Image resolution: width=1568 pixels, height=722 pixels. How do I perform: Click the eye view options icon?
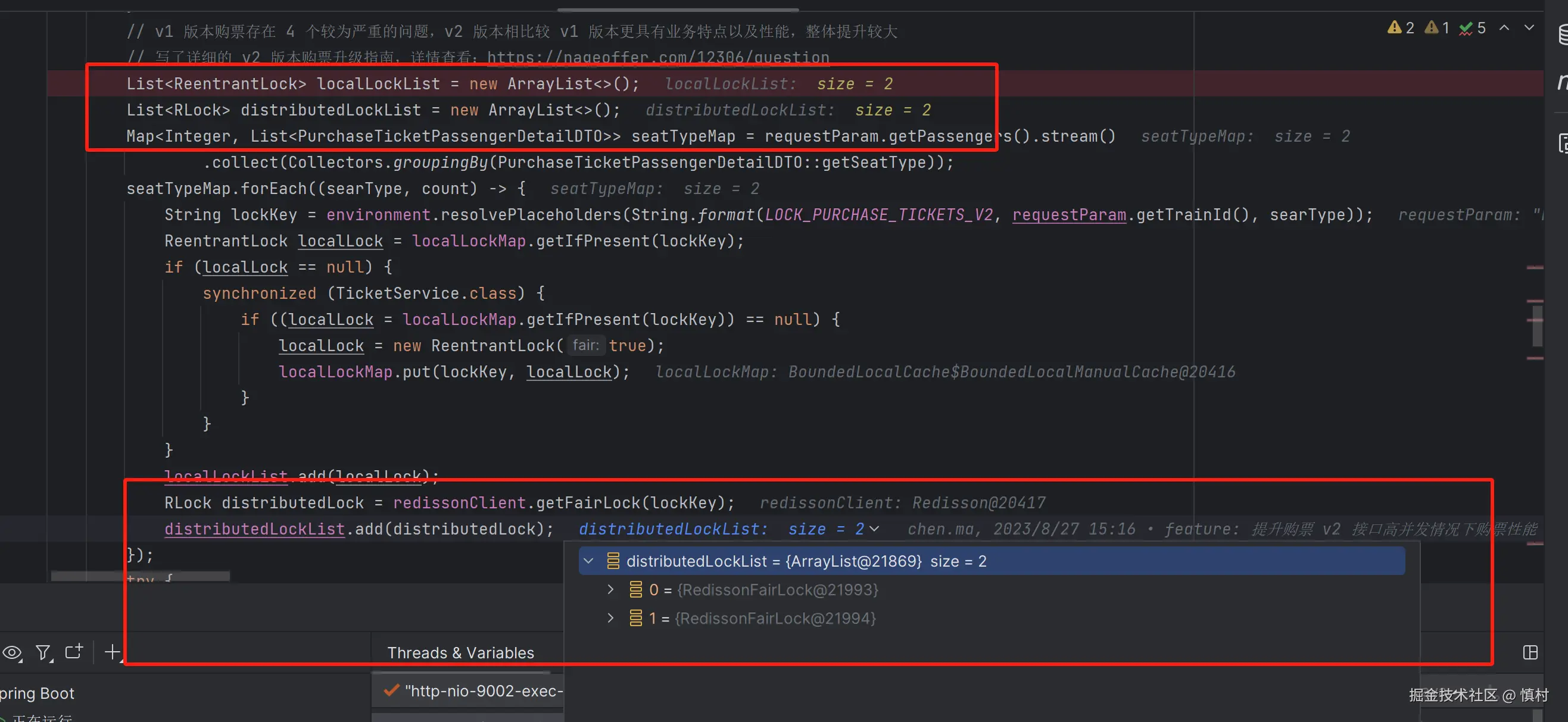pyautogui.click(x=12, y=653)
